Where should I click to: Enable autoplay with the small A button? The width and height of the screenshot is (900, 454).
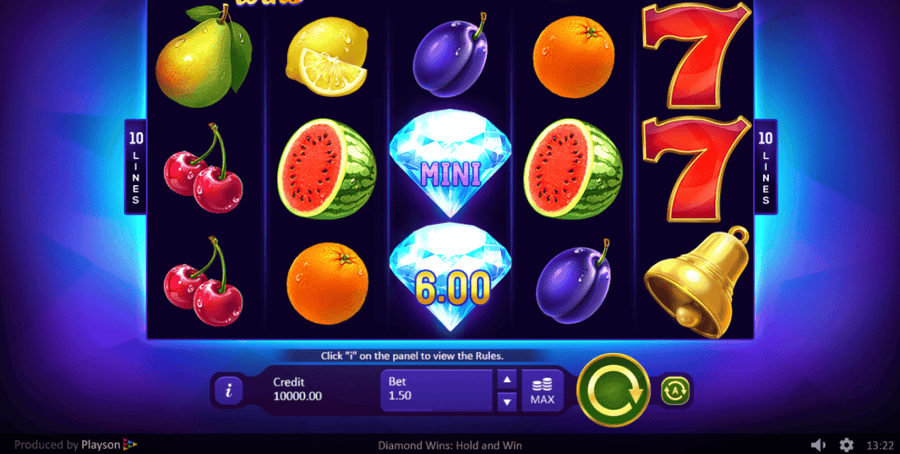coord(676,391)
